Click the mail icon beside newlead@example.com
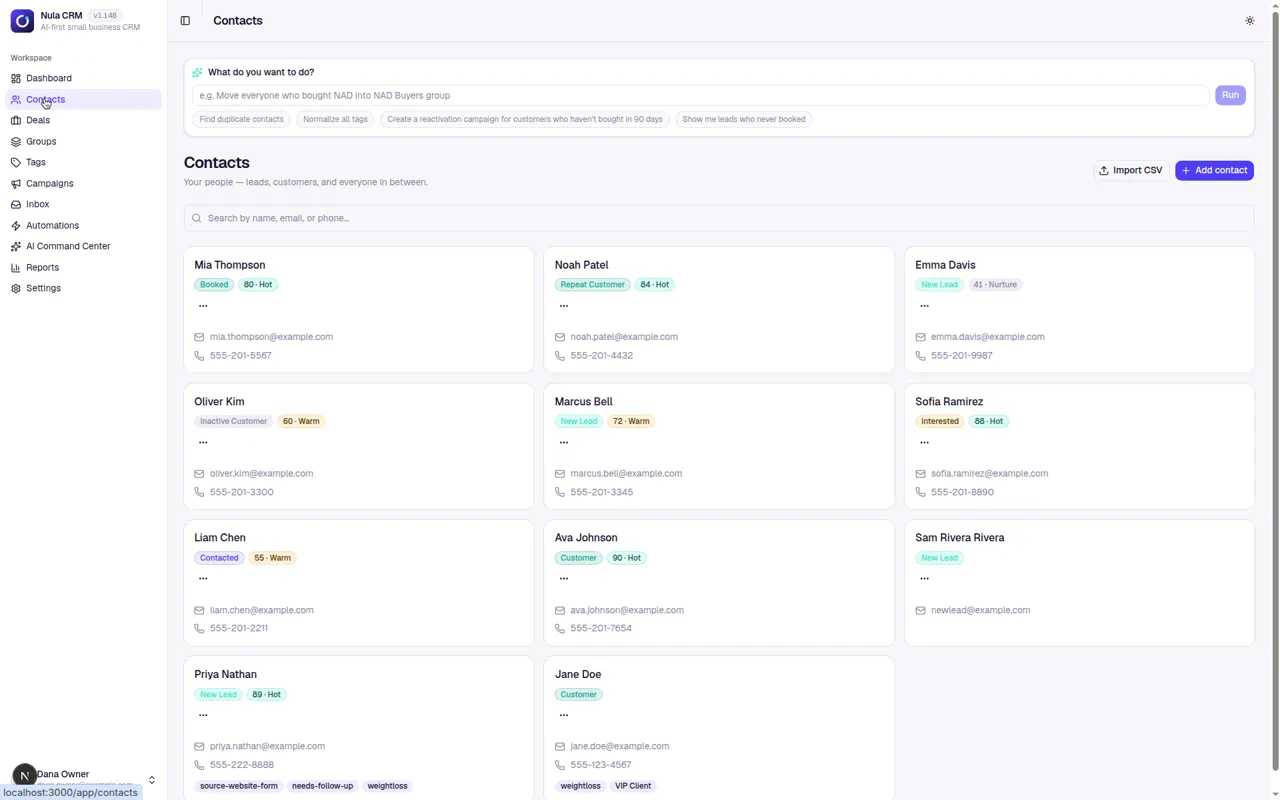The width and height of the screenshot is (1280, 800). [920, 610]
